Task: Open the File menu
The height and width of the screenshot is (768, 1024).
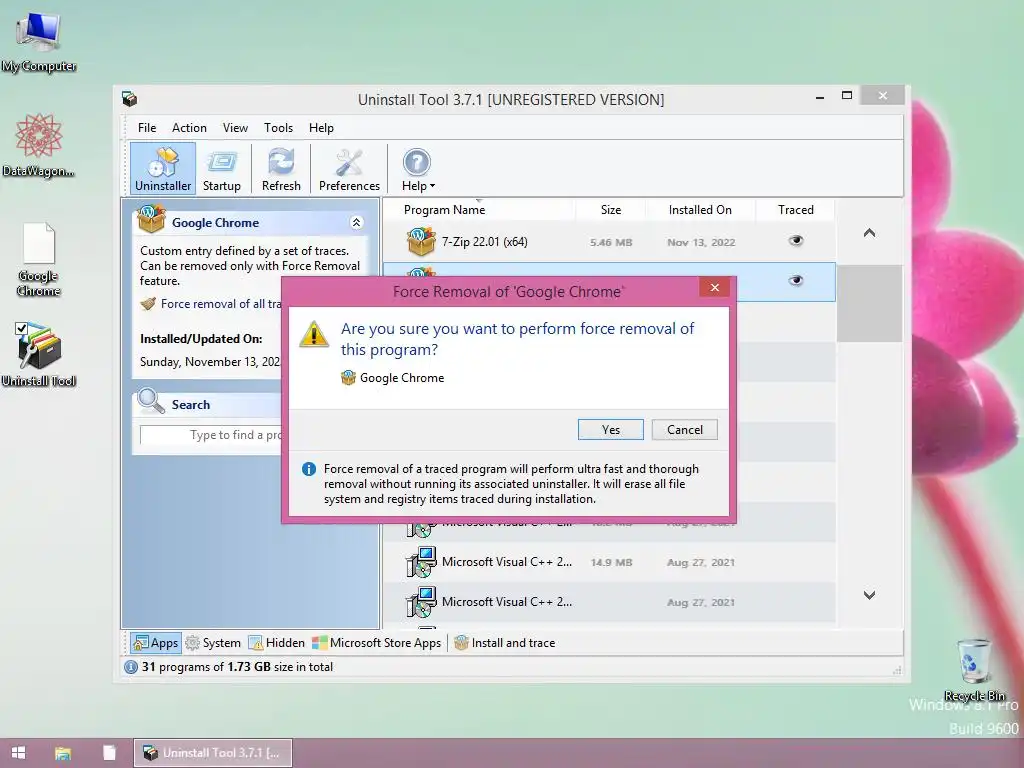Action: [x=147, y=128]
